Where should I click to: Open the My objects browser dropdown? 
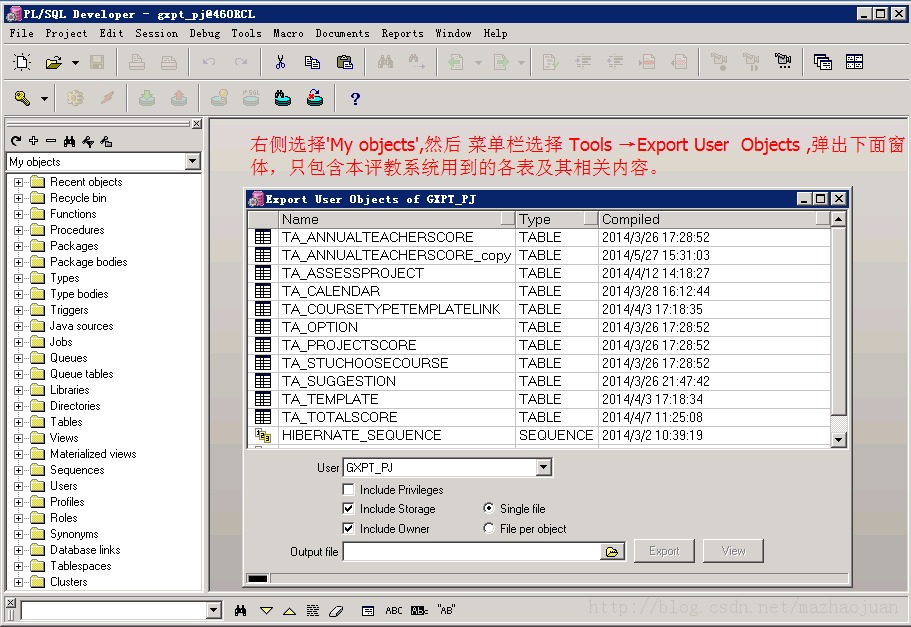click(x=195, y=161)
